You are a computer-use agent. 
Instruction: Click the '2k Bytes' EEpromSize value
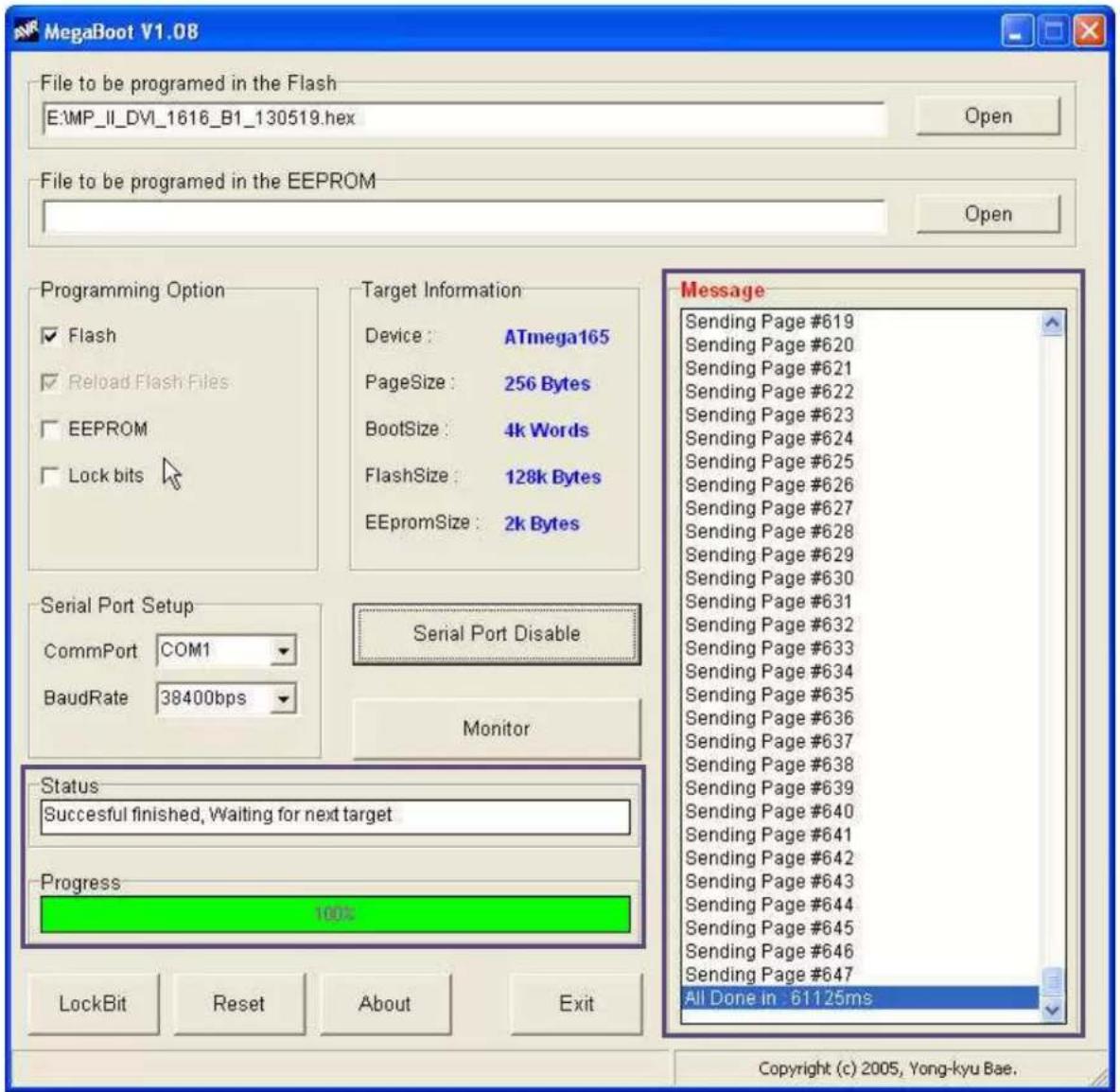[x=541, y=523]
